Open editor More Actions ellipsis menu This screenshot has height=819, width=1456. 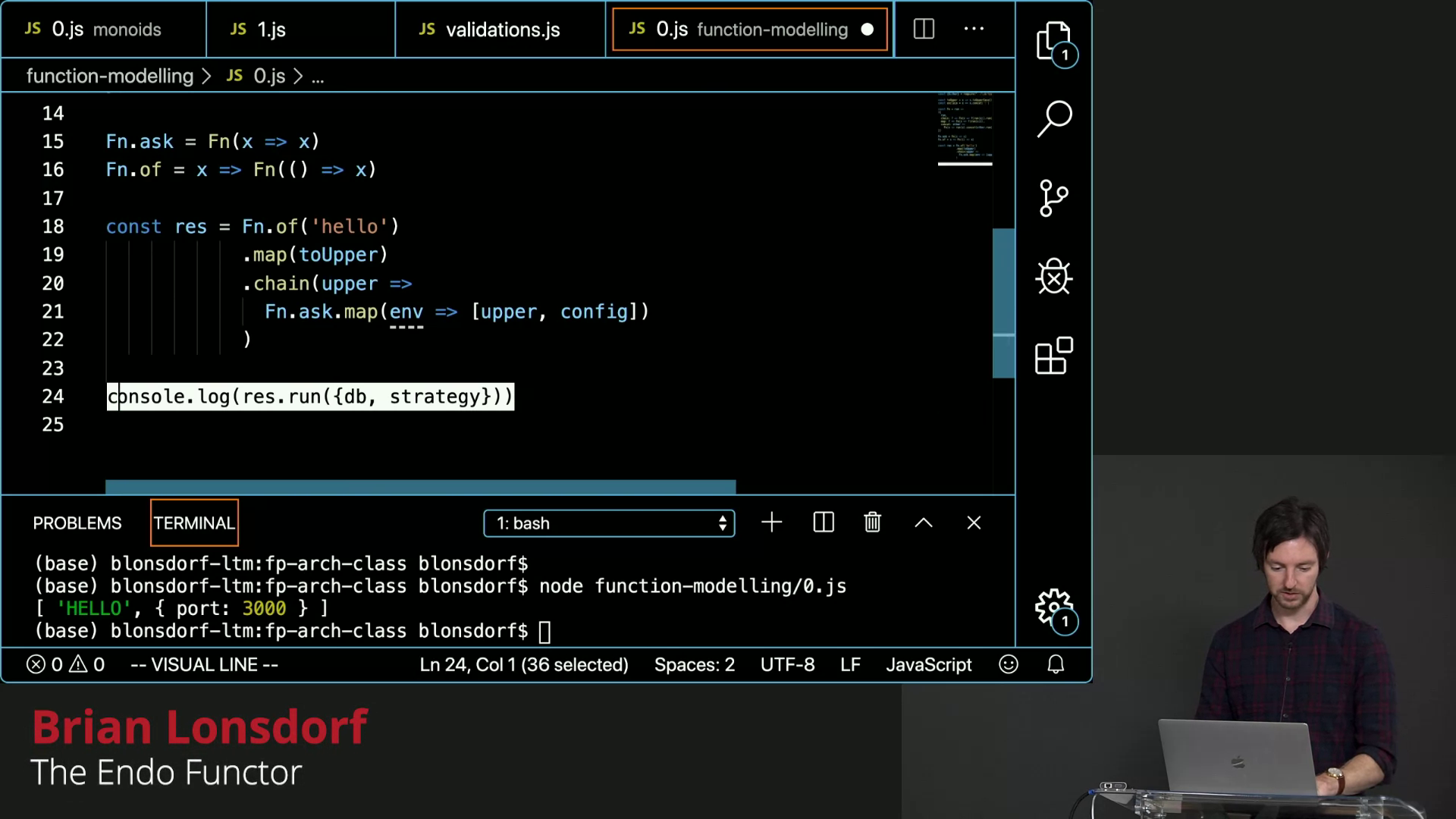point(974,29)
